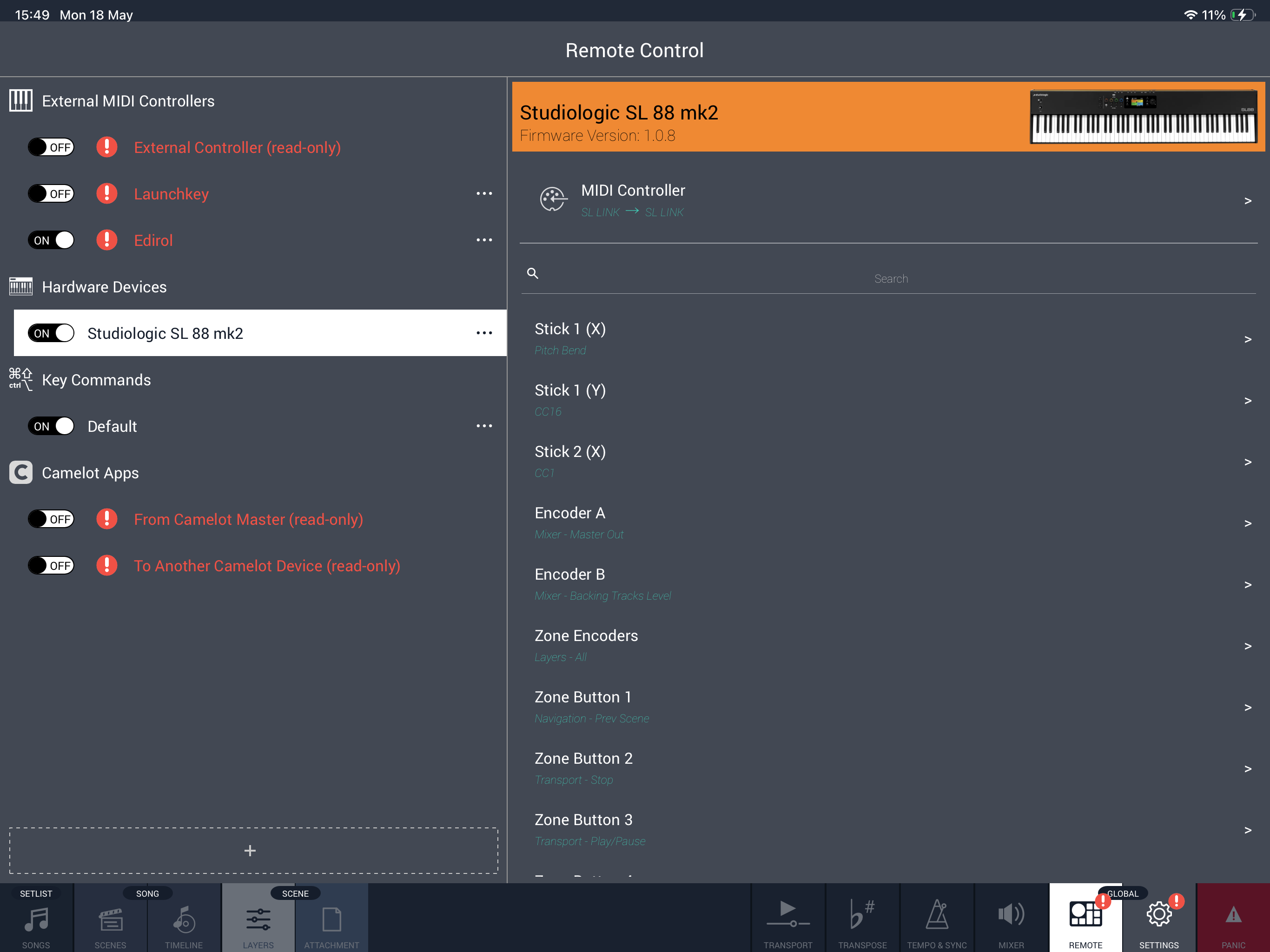This screenshot has height=952, width=1270.
Task: Open options dots for Launchkey
Action: 484,193
